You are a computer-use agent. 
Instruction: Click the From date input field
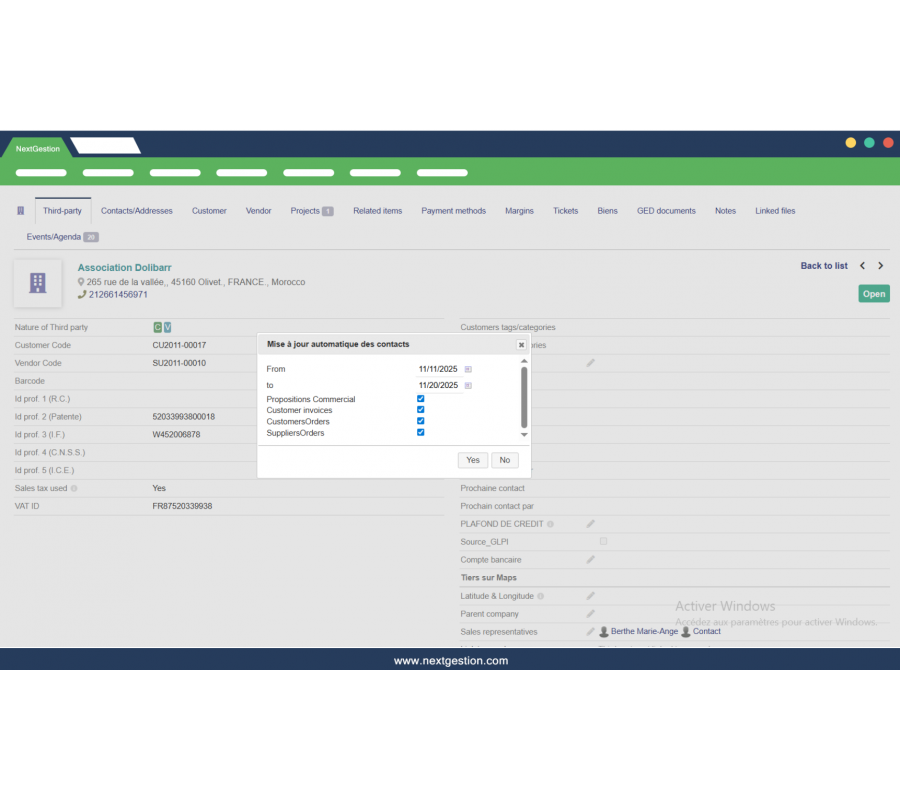click(x=438, y=369)
